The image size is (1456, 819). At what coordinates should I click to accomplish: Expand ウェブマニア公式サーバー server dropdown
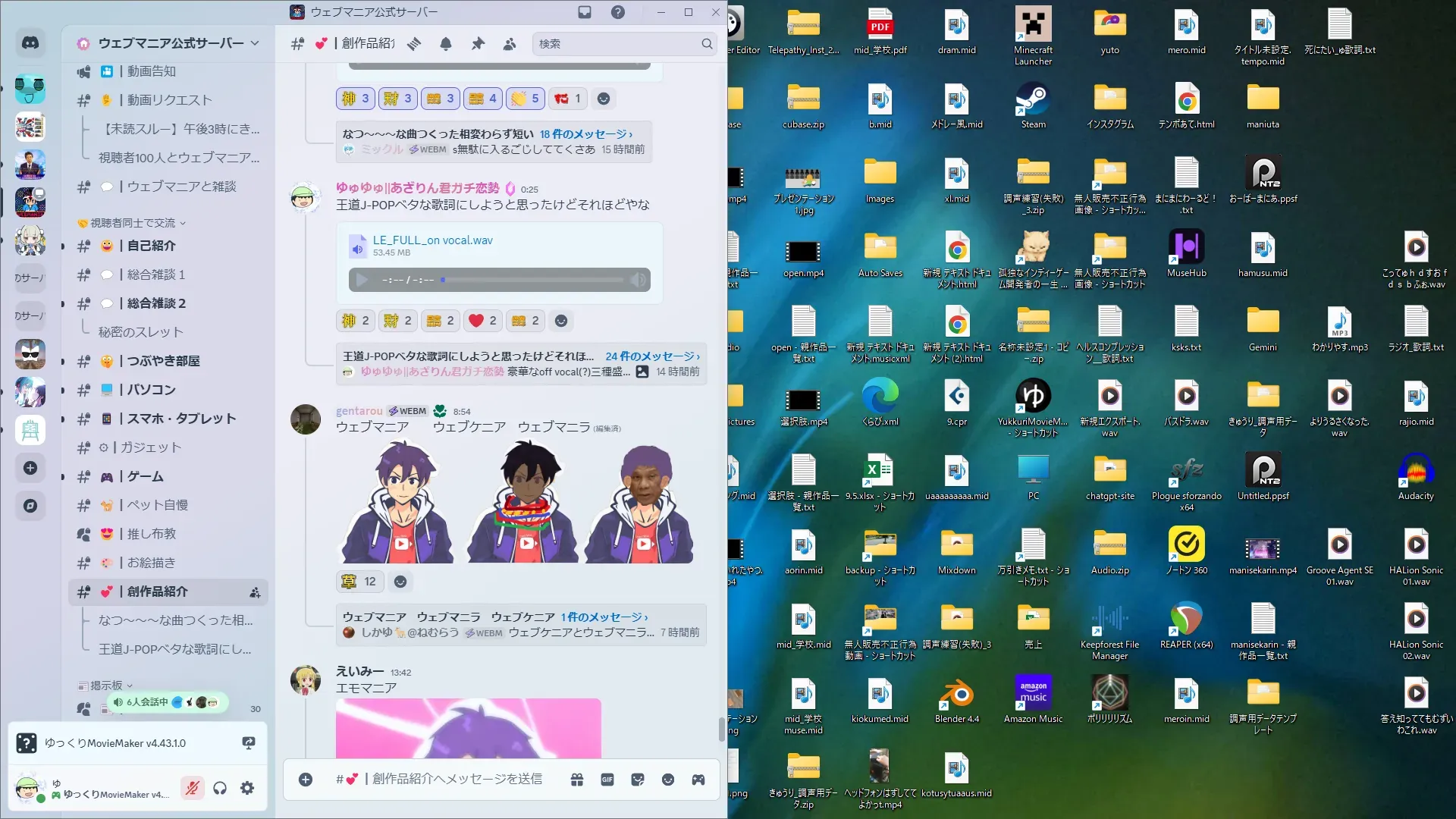coord(255,43)
